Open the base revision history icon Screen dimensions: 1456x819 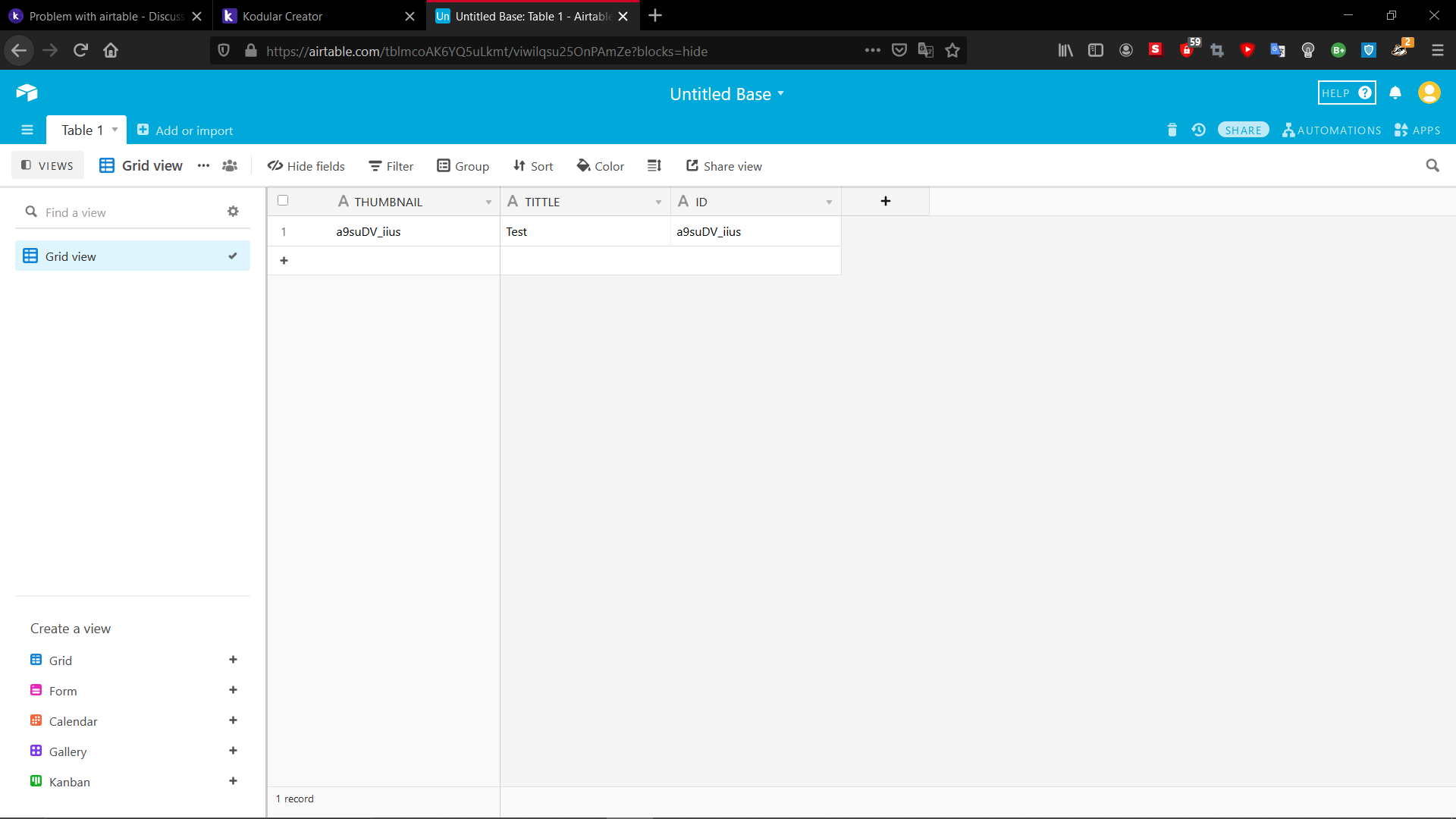[1198, 130]
